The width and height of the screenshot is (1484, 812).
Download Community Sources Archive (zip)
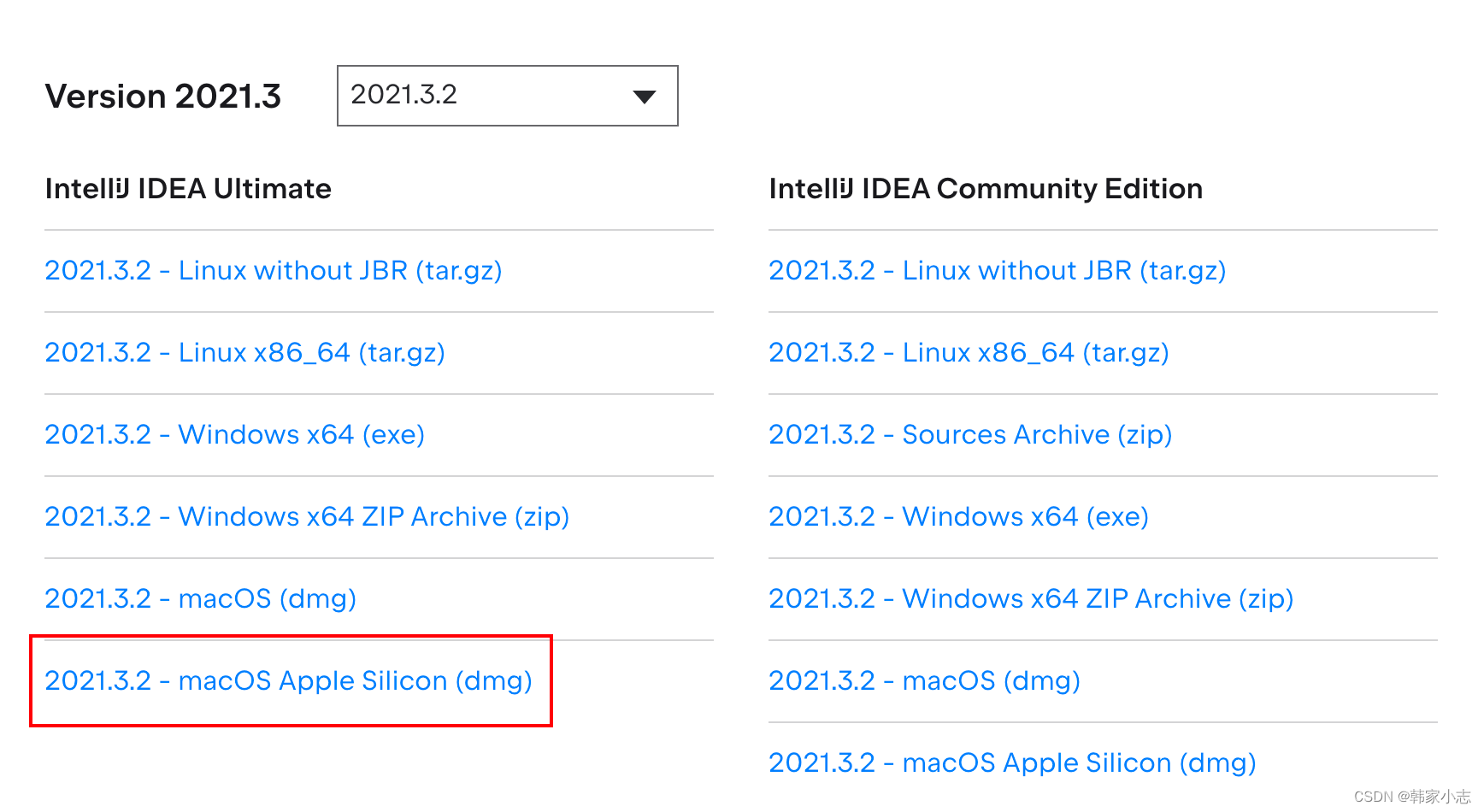tap(970, 435)
